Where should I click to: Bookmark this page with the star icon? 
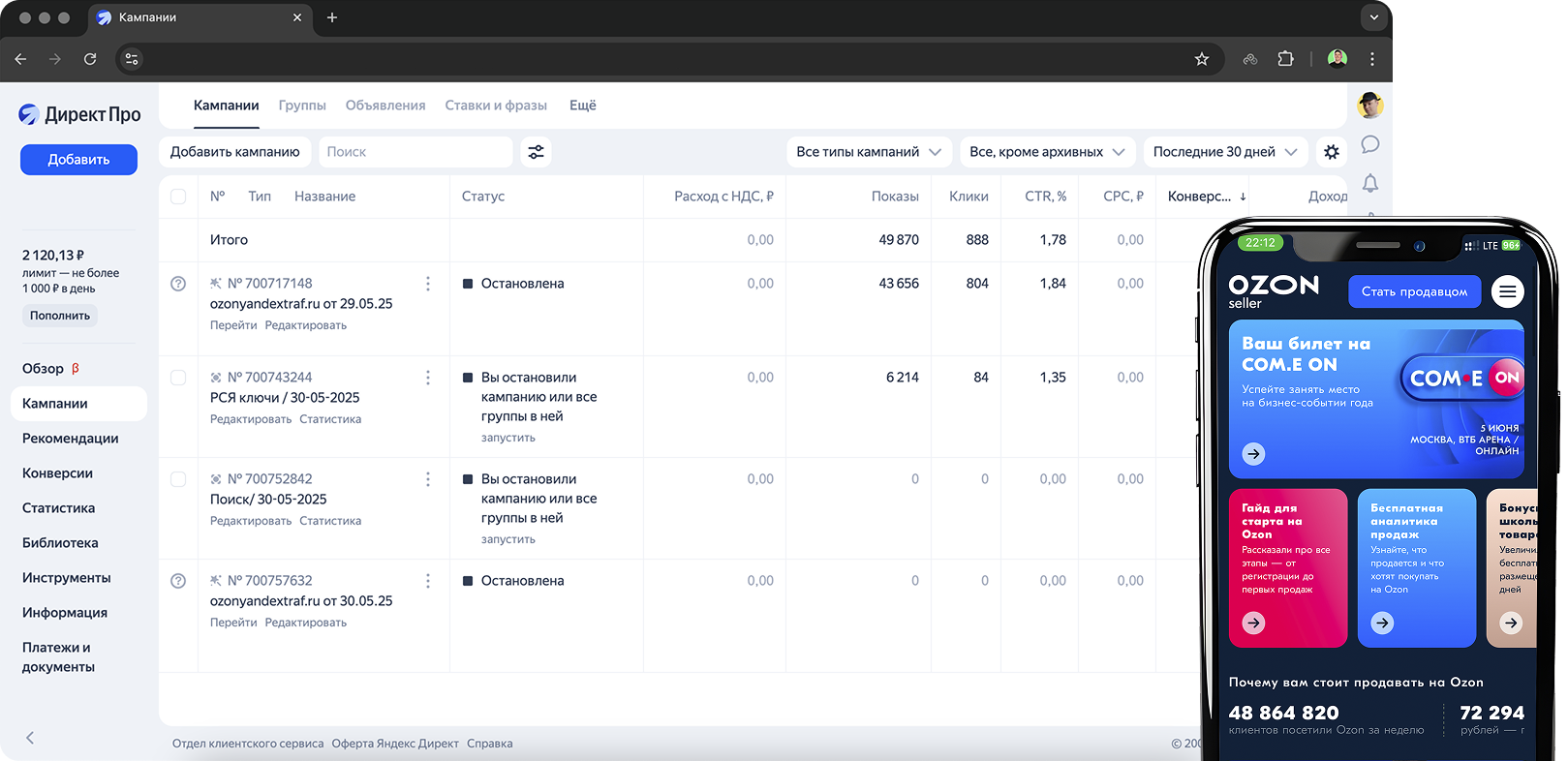click(1202, 59)
